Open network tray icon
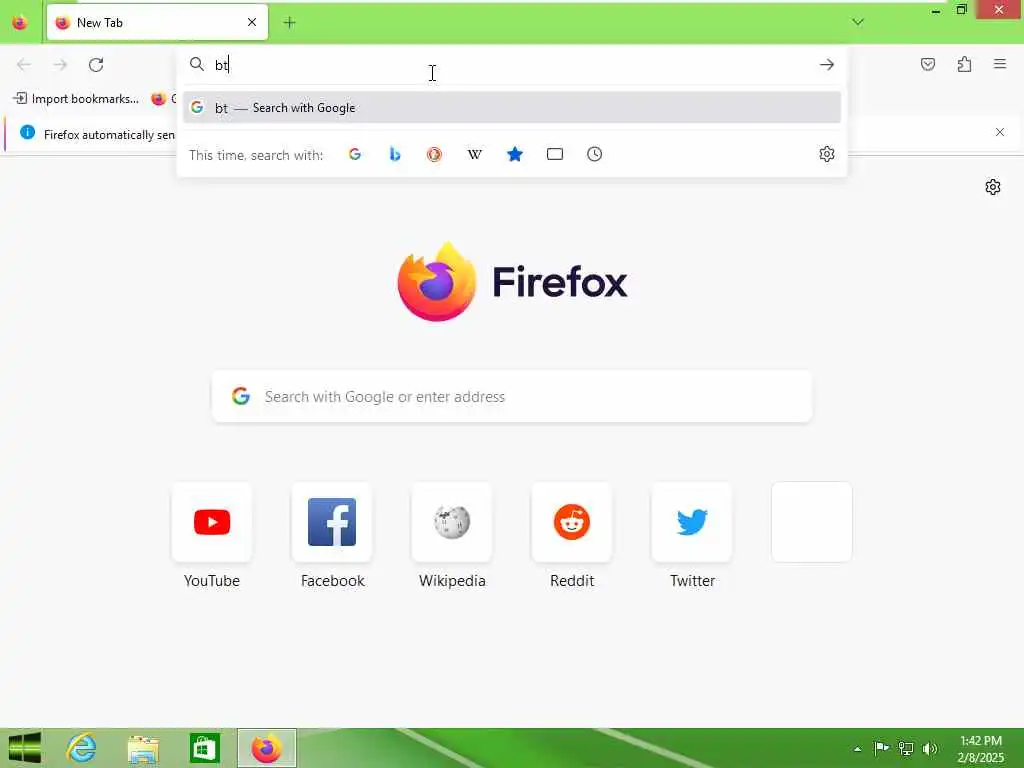The height and width of the screenshot is (768, 1024). (x=906, y=748)
